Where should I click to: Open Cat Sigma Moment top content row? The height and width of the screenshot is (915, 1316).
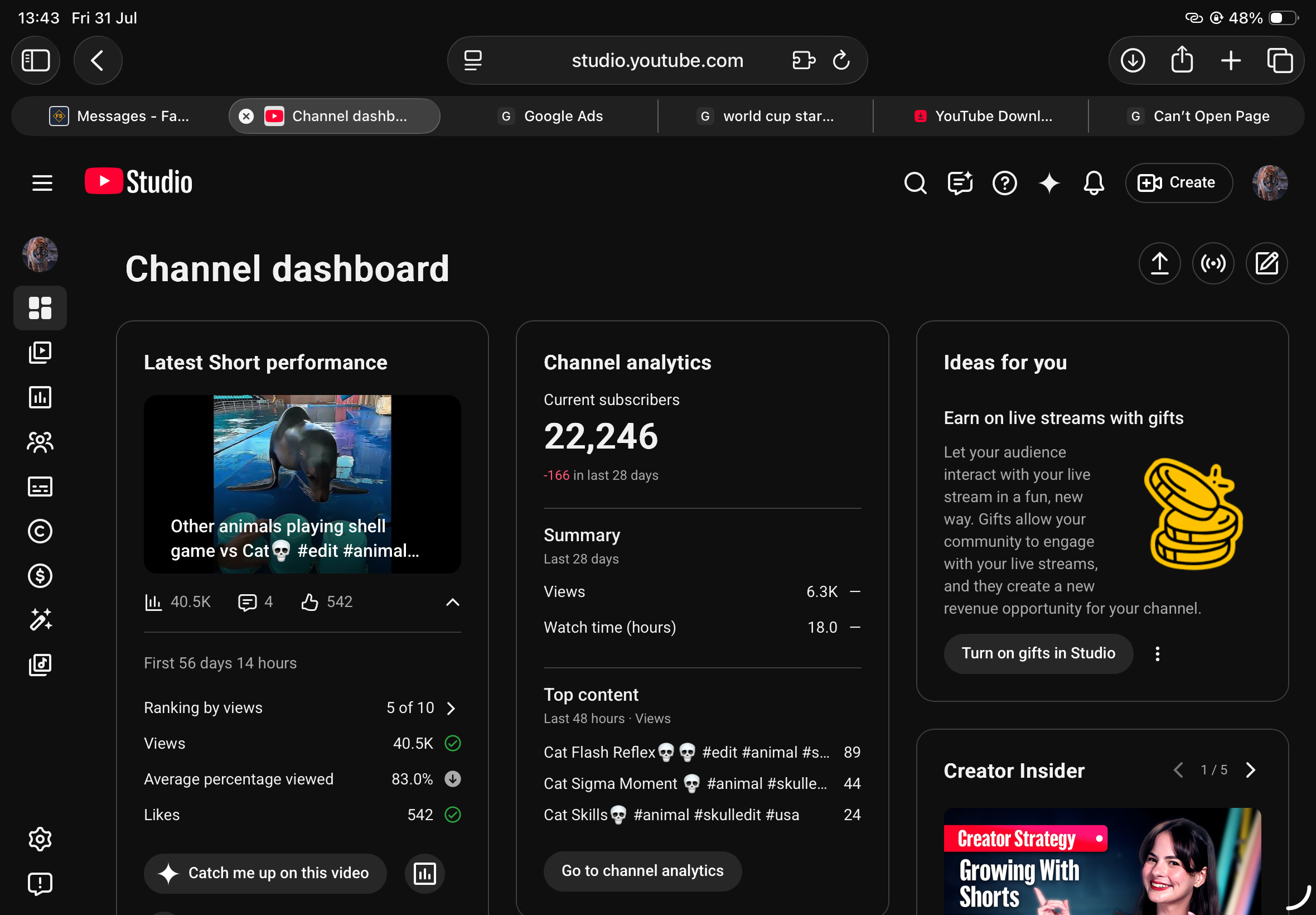[702, 784]
